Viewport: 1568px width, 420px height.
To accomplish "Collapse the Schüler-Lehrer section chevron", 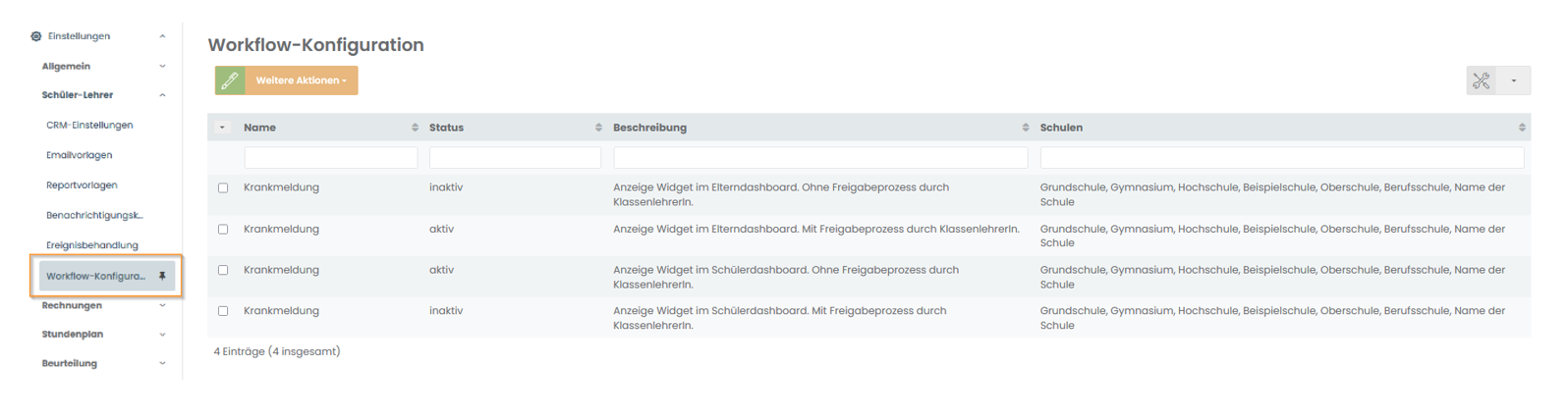I will [162, 95].
